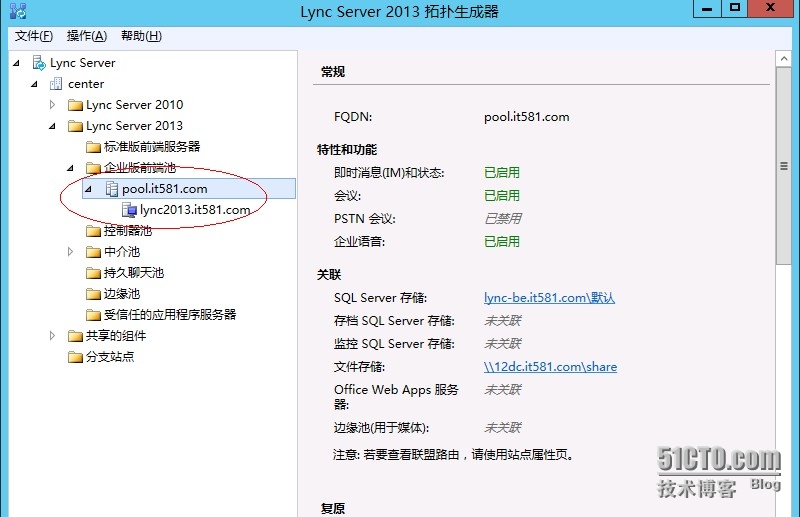Click the scroll up arrow of details pane
Screen dimensions: 800x517
[784, 59]
